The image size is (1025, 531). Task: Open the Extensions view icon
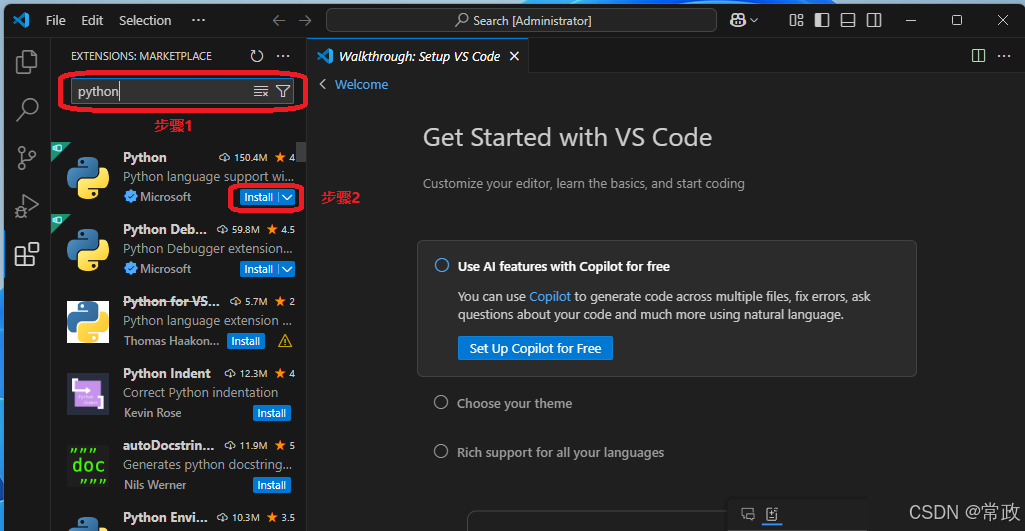point(27,254)
